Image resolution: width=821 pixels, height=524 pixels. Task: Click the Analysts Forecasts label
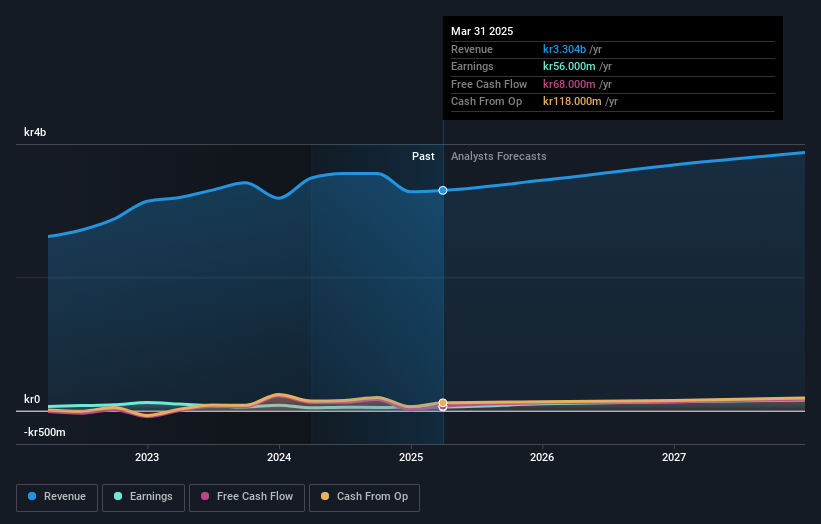(x=498, y=157)
